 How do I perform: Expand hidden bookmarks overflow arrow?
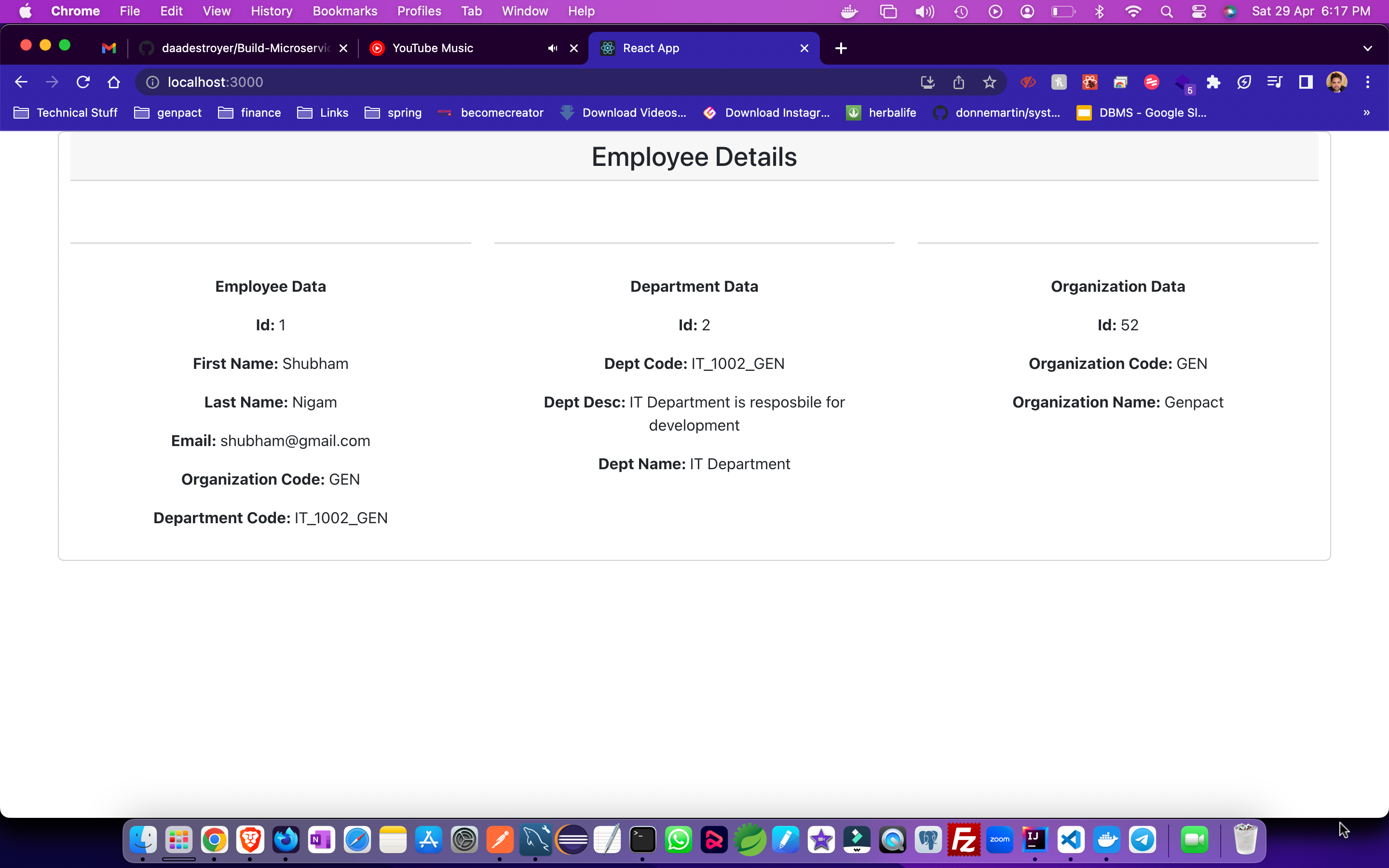[x=1367, y=112]
